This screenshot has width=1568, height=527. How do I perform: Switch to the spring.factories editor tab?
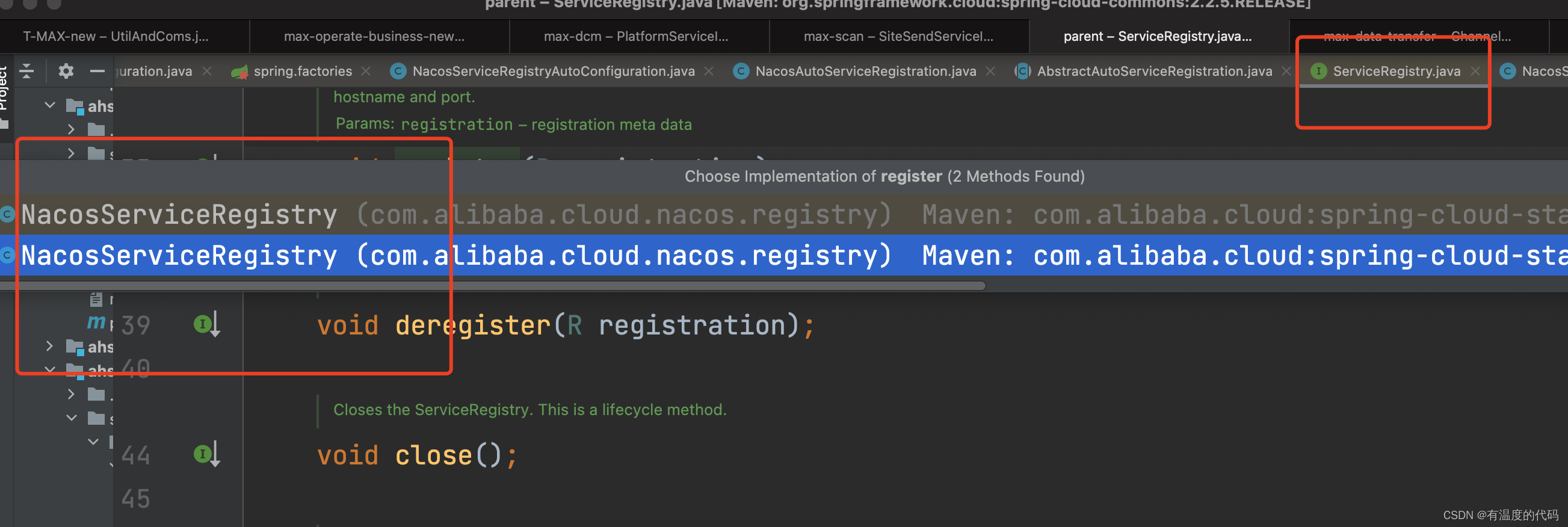click(302, 71)
